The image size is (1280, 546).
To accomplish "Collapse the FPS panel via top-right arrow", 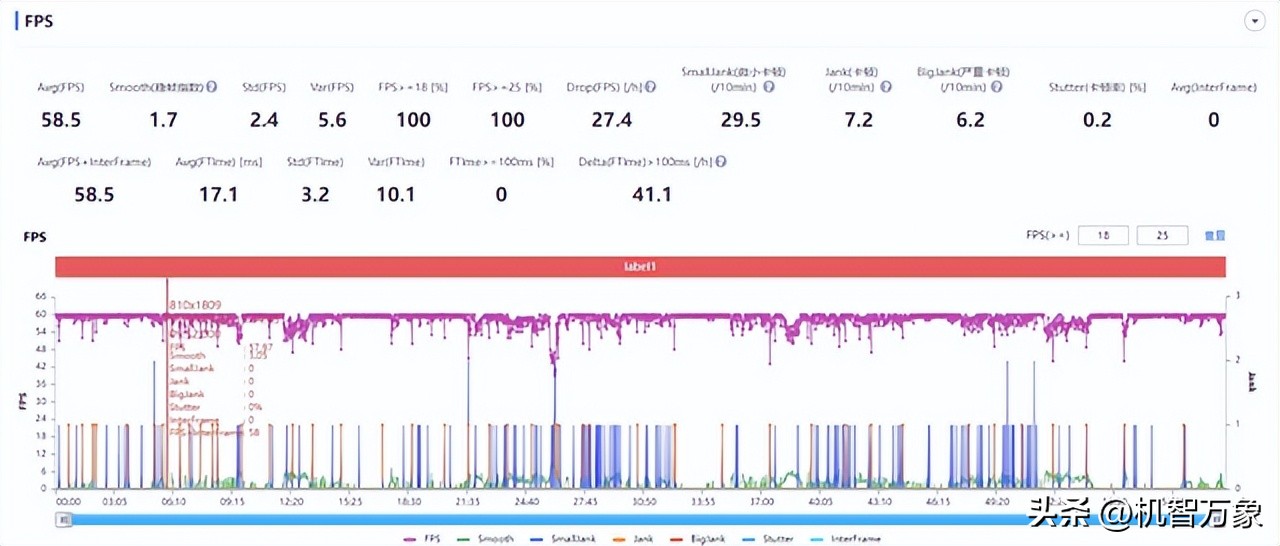I will [1253, 21].
